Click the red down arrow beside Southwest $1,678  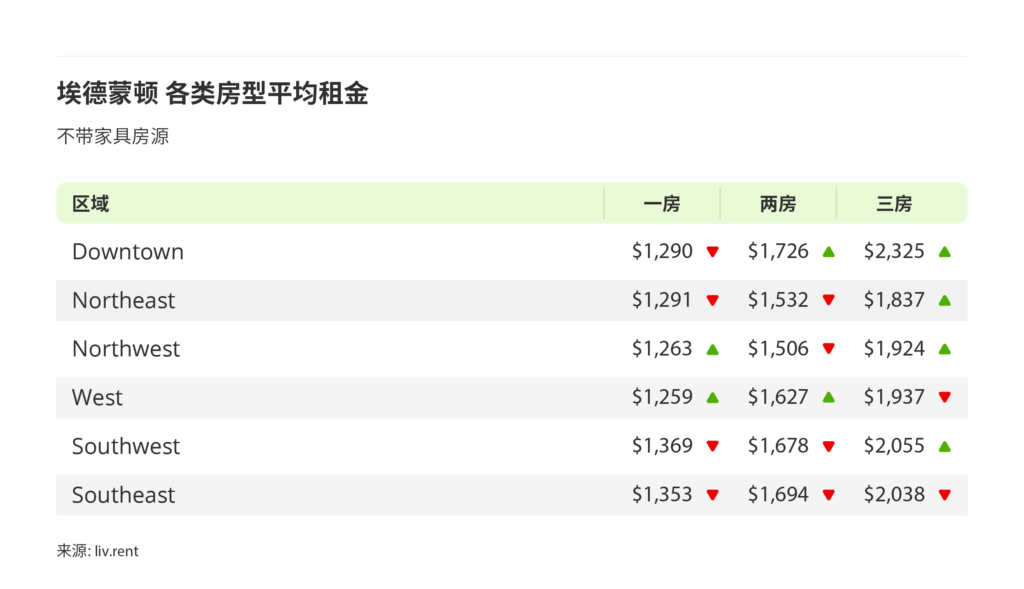click(x=828, y=446)
